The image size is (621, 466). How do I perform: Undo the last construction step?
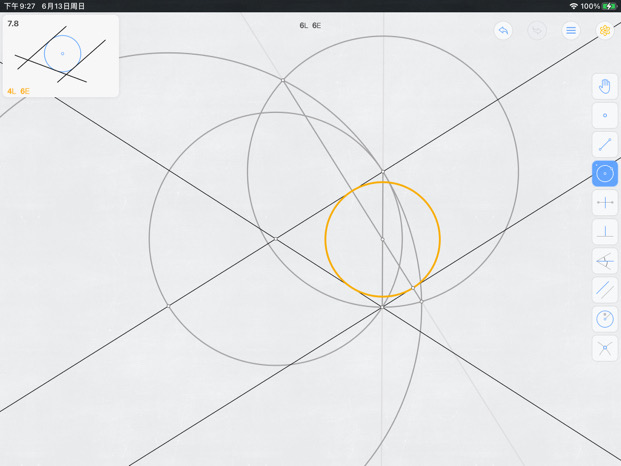click(x=503, y=30)
